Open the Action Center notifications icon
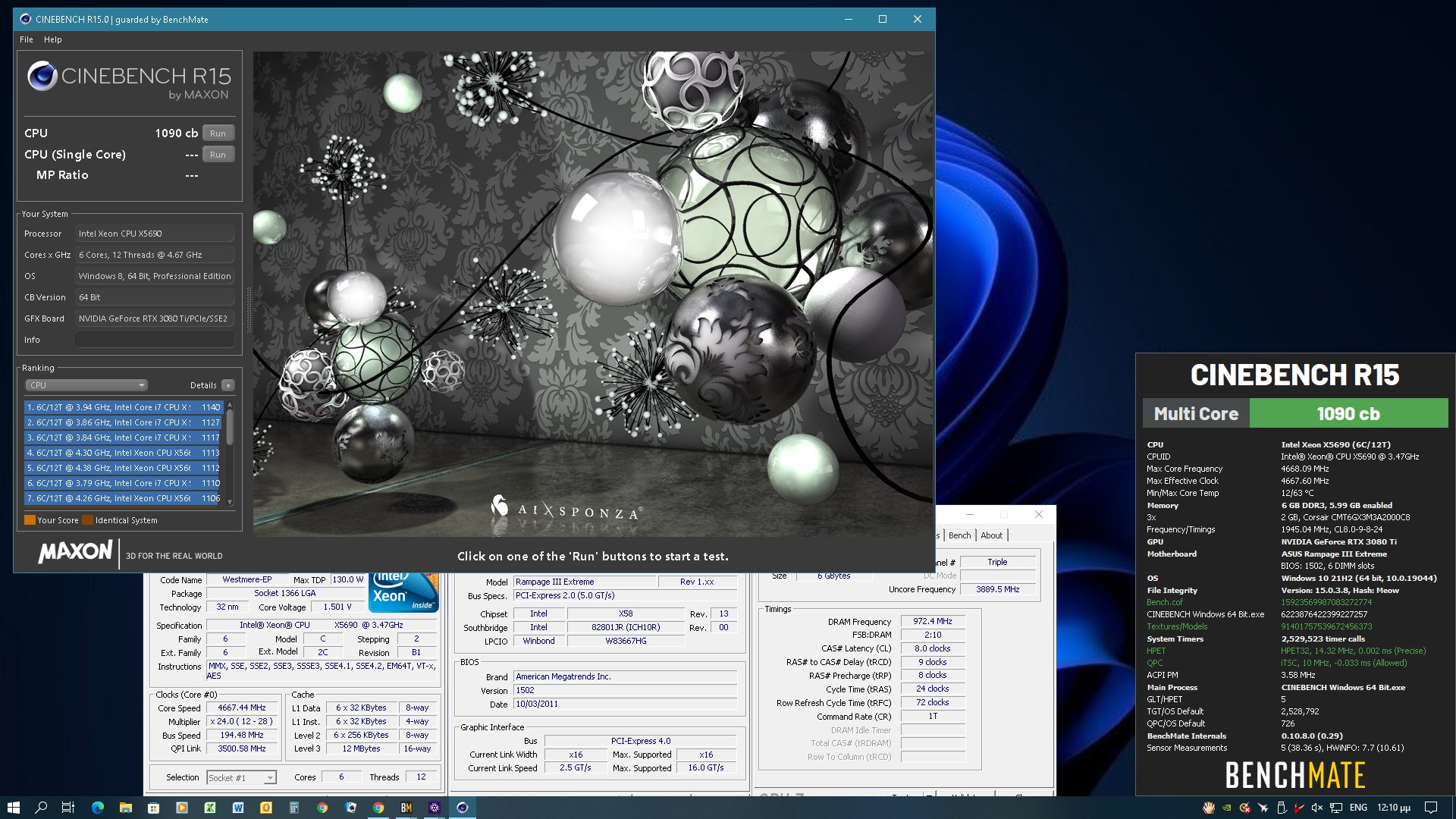The height and width of the screenshot is (819, 1456). click(x=1431, y=808)
